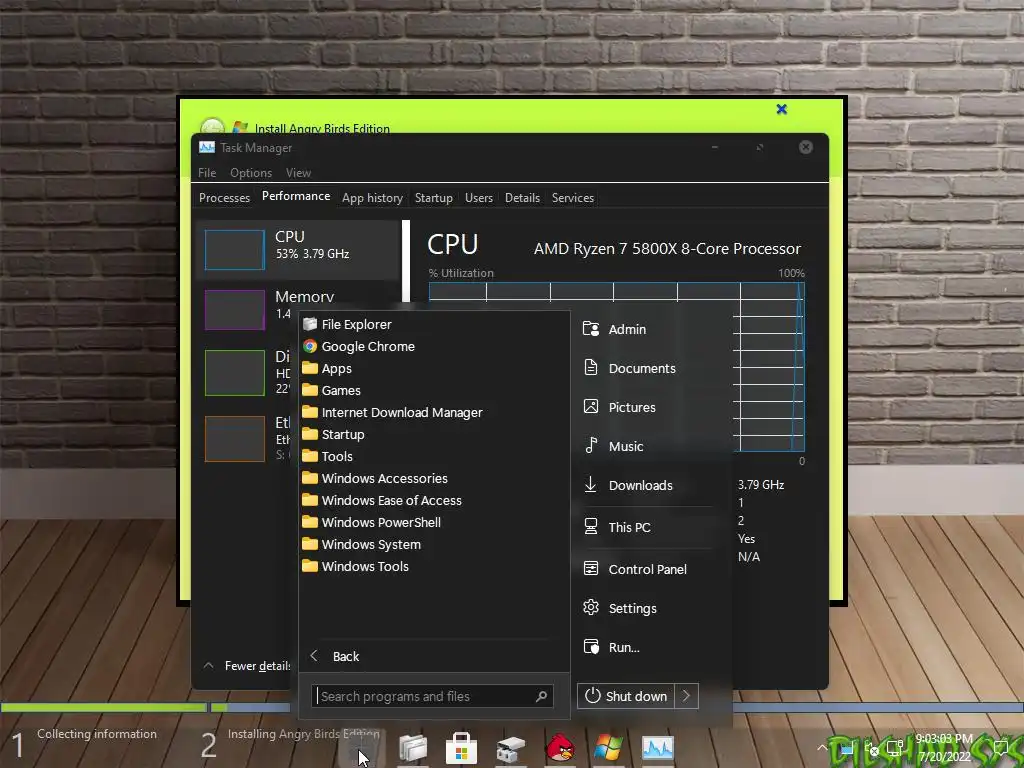Expand the Games folder in the start menu

pos(340,390)
